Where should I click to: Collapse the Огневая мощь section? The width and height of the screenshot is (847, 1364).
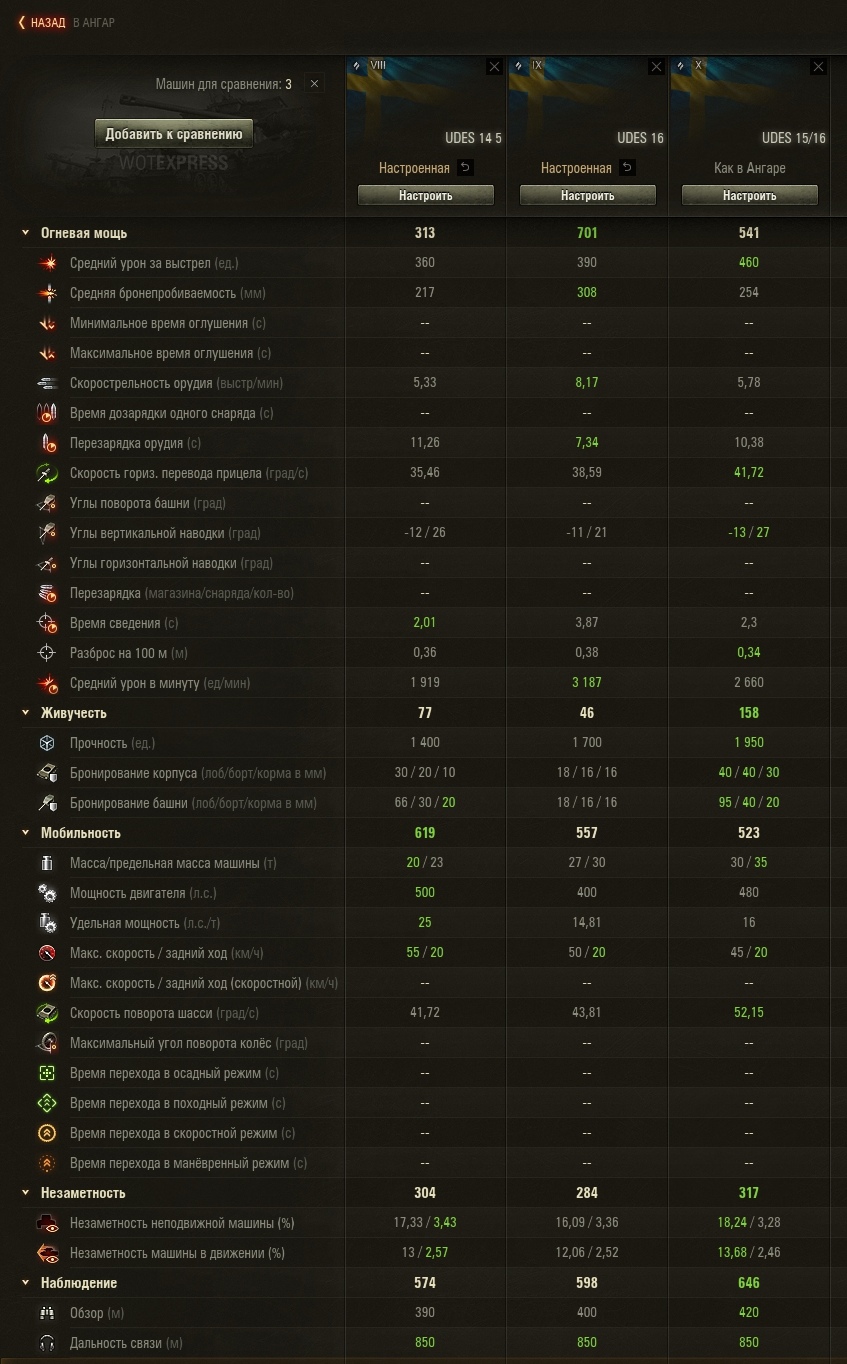tap(26, 233)
